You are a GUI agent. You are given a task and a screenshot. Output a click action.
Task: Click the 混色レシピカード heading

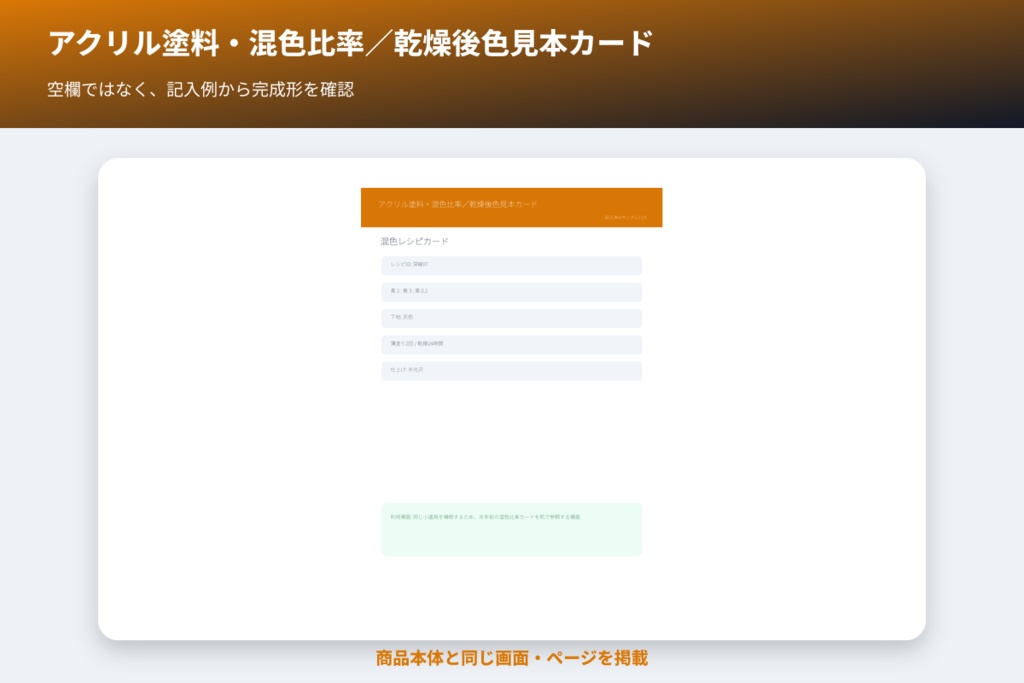[414, 241]
